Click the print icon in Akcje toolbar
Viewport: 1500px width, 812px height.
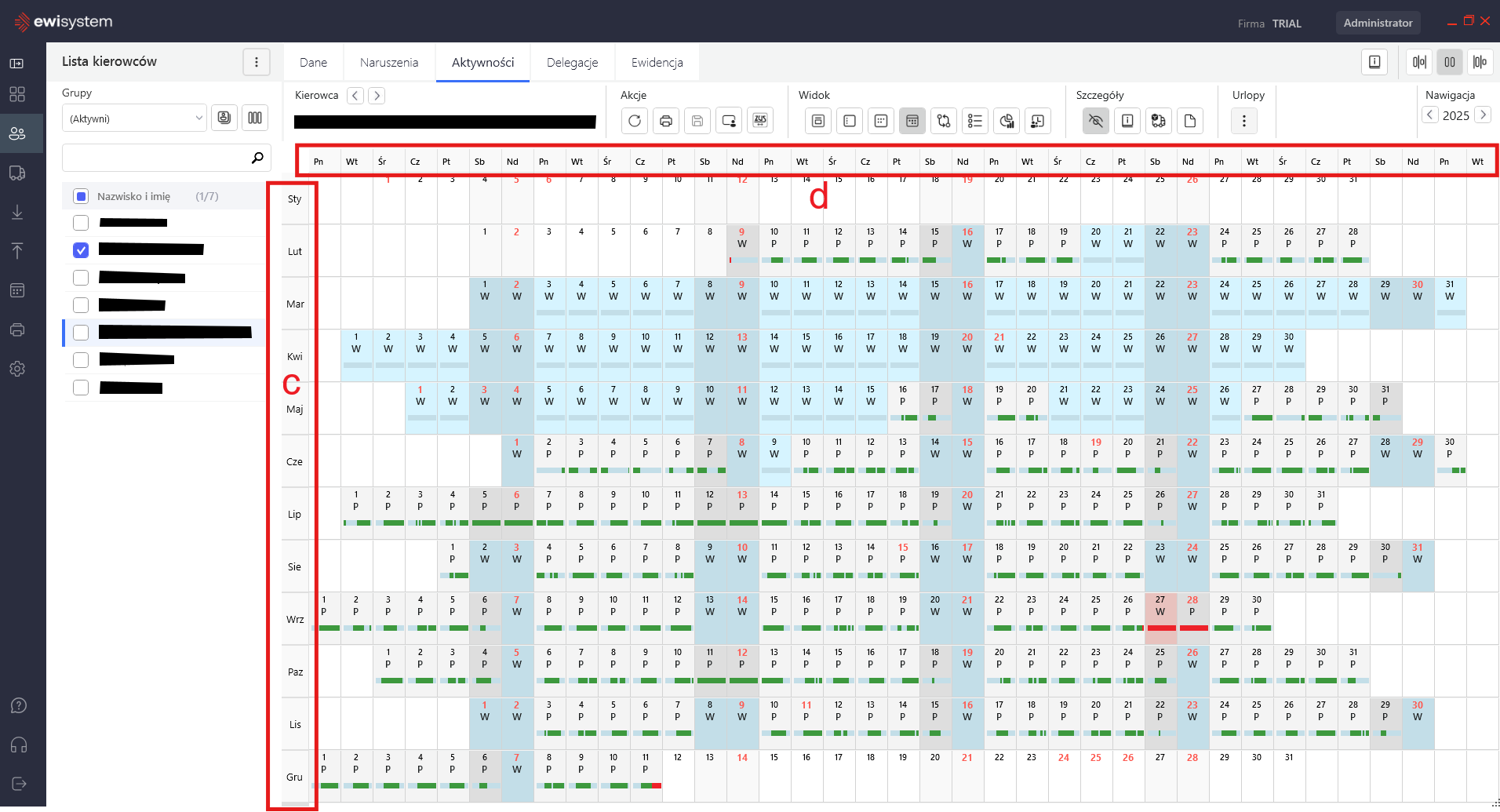pos(665,121)
